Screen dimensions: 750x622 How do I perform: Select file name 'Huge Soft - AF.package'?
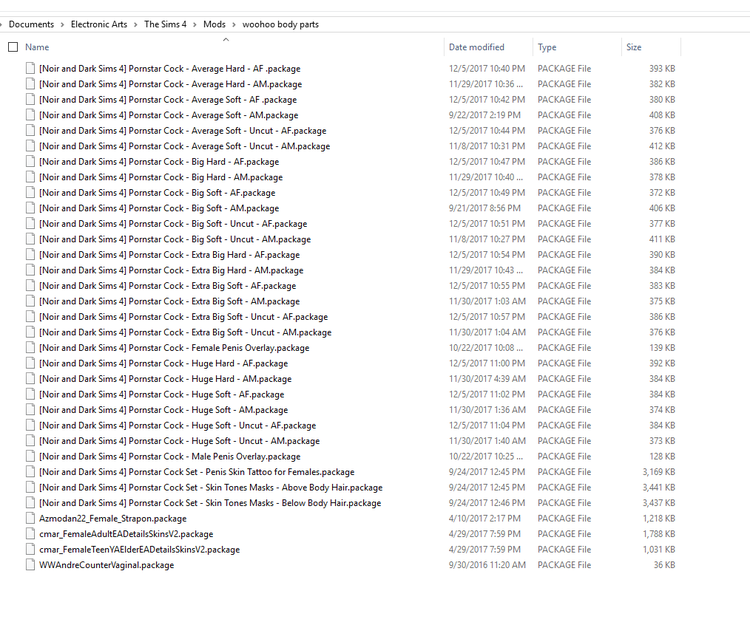162,394
